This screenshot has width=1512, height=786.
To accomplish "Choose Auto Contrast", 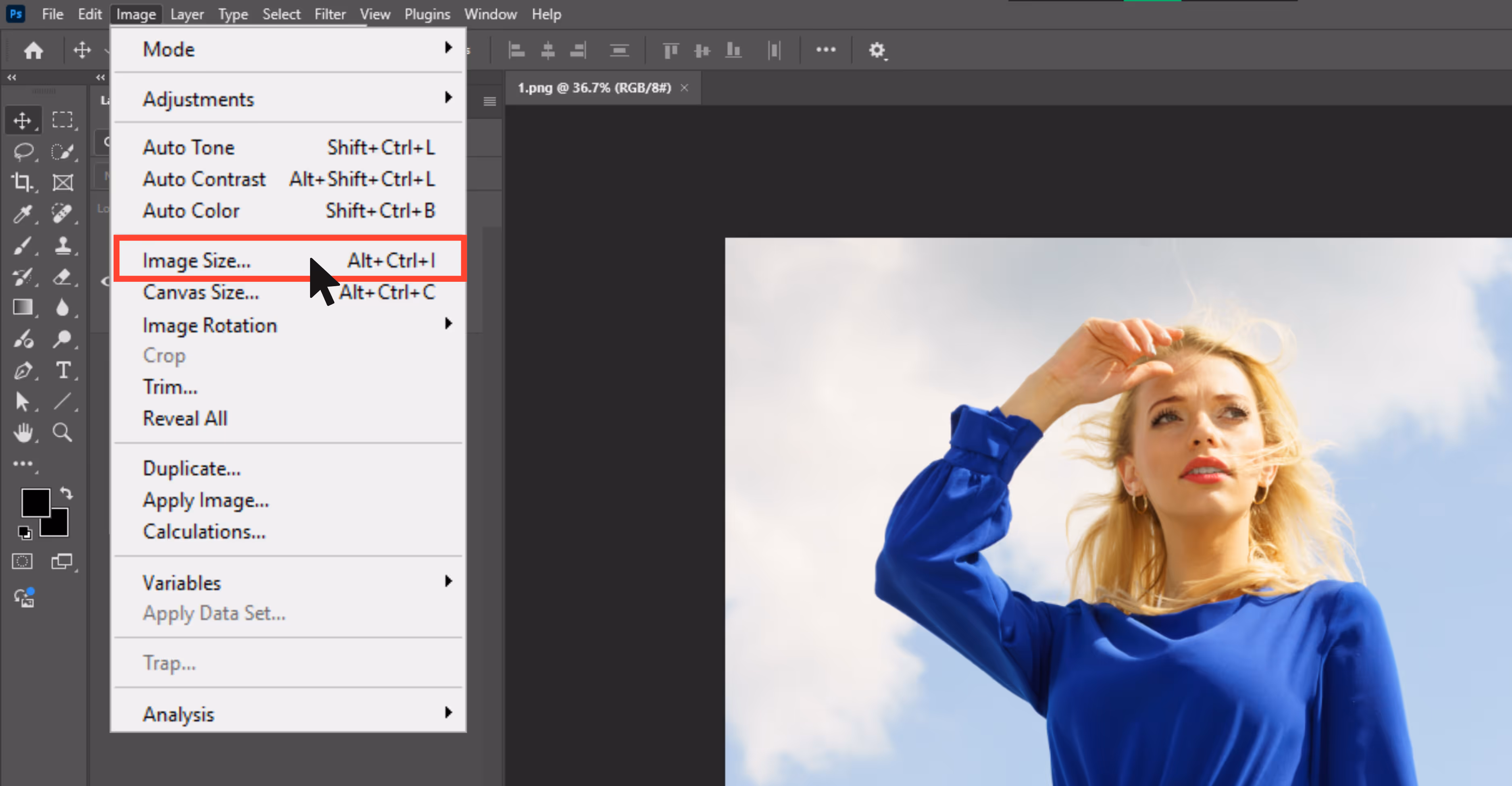I will (x=288, y=179).
